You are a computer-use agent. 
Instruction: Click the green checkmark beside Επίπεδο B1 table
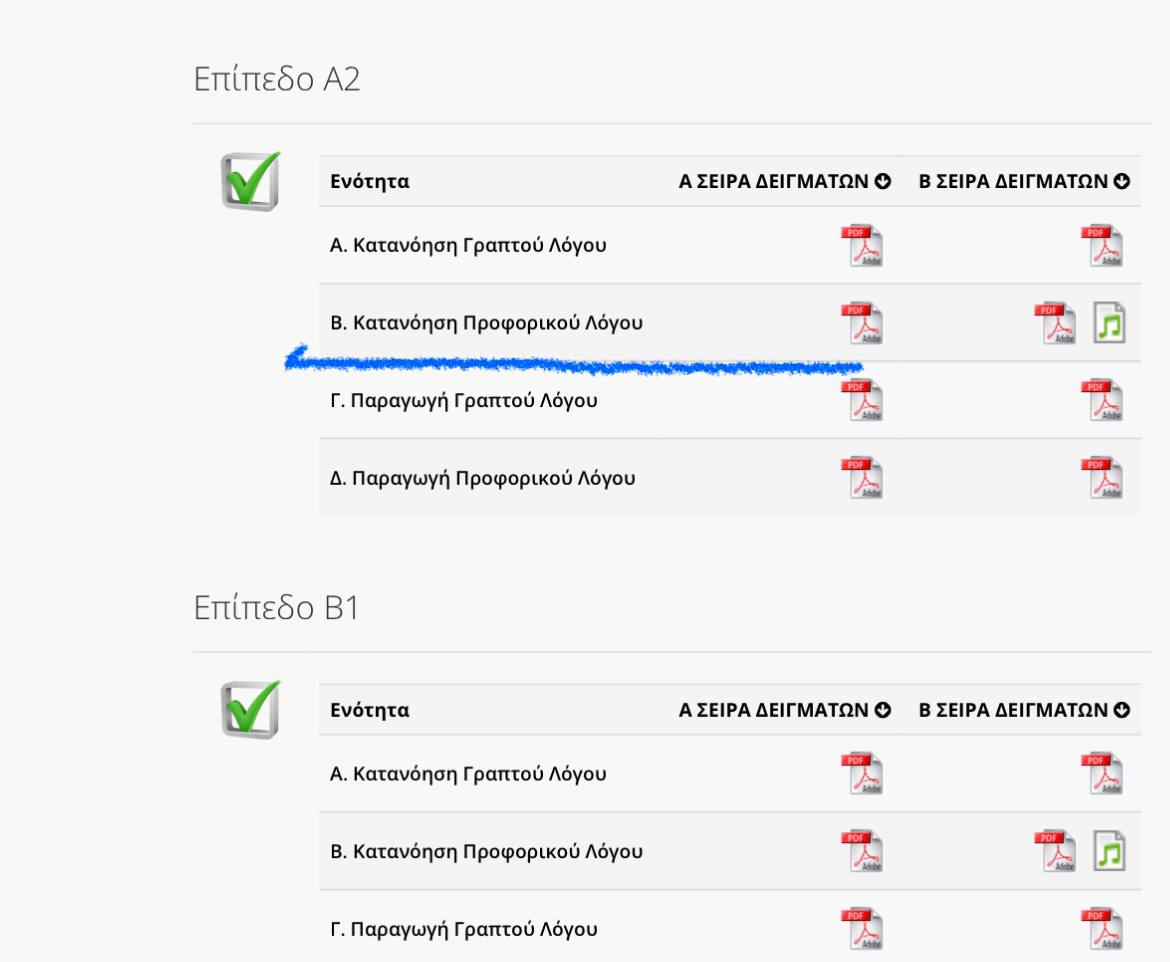(250, 710)
